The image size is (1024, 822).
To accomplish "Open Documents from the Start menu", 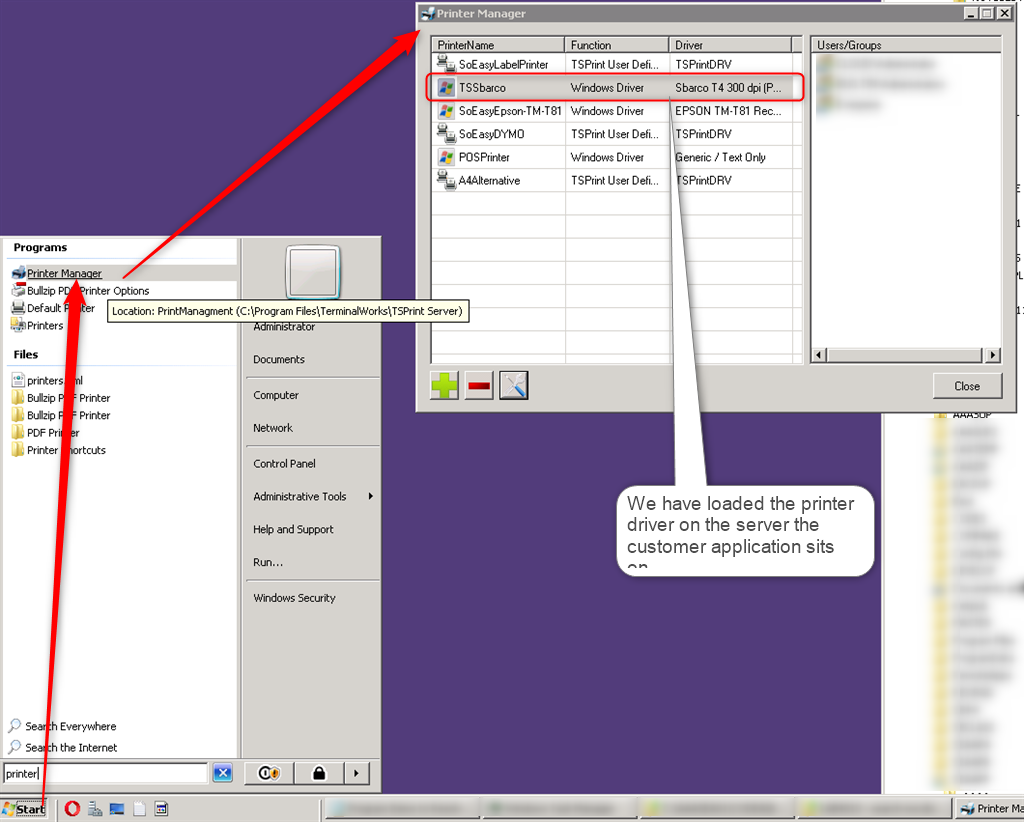I will pyautogui.click(x=279, y=359).
